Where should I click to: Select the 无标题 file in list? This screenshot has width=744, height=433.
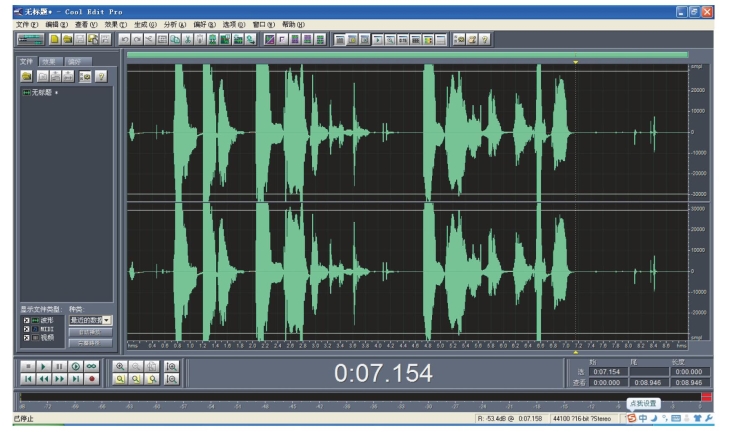click(x=40, y=92)
